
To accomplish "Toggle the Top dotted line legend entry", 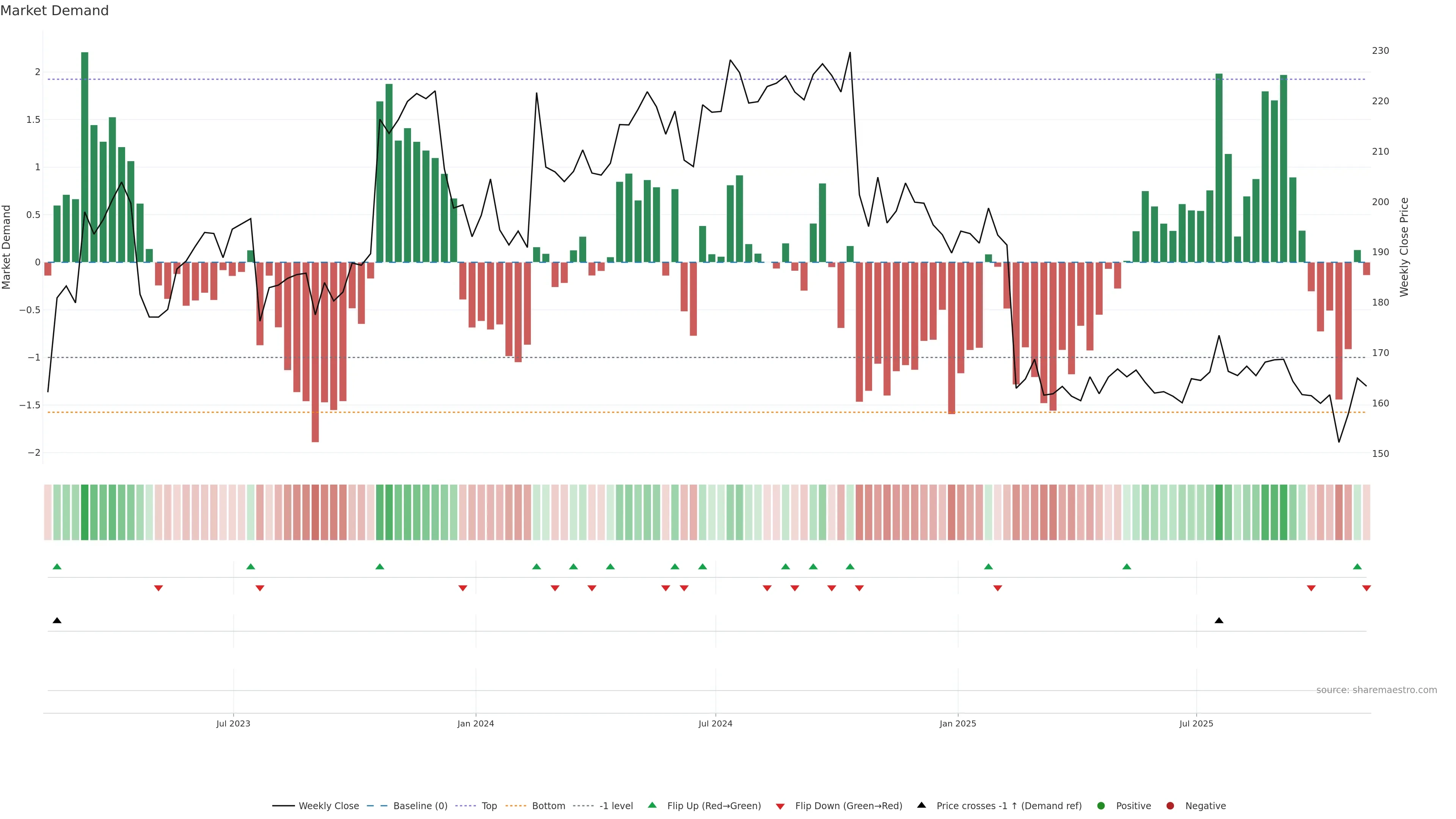I will pos(489,806).
